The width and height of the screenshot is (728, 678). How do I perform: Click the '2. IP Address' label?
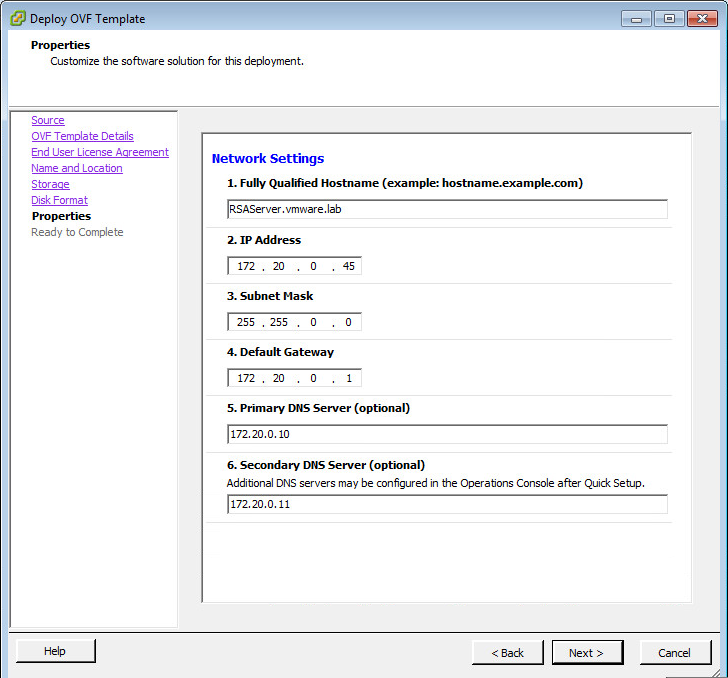coord(264,240)
